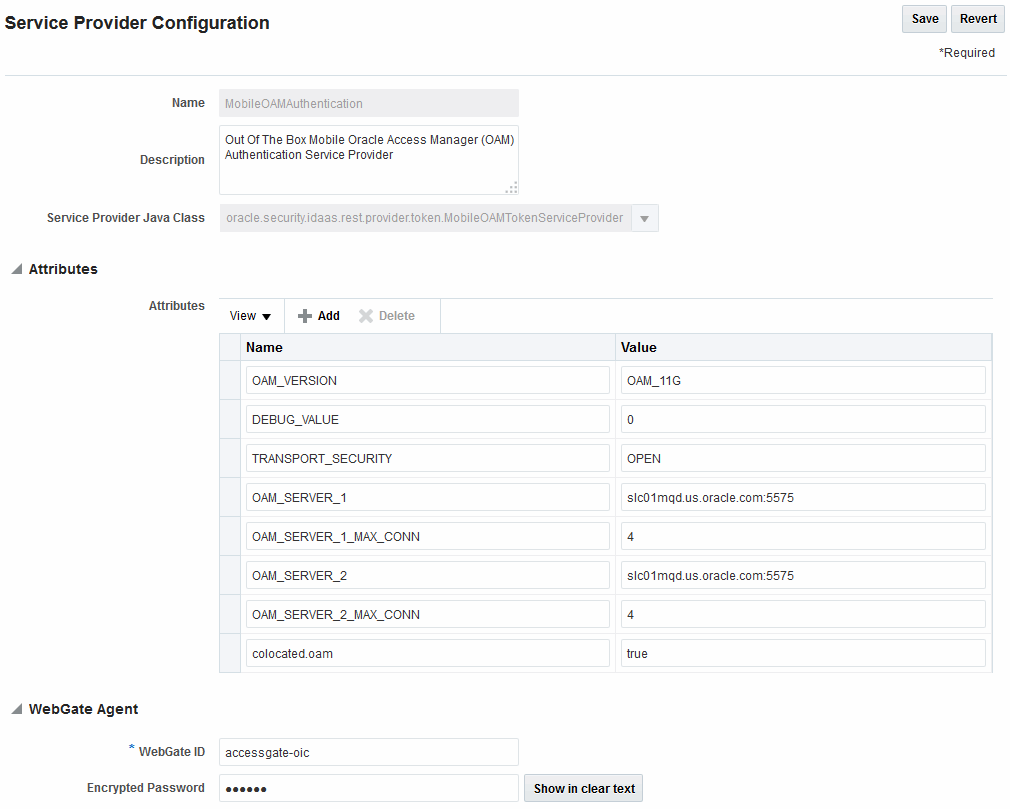Click the Add attribute plus icon

coord(305,316)
